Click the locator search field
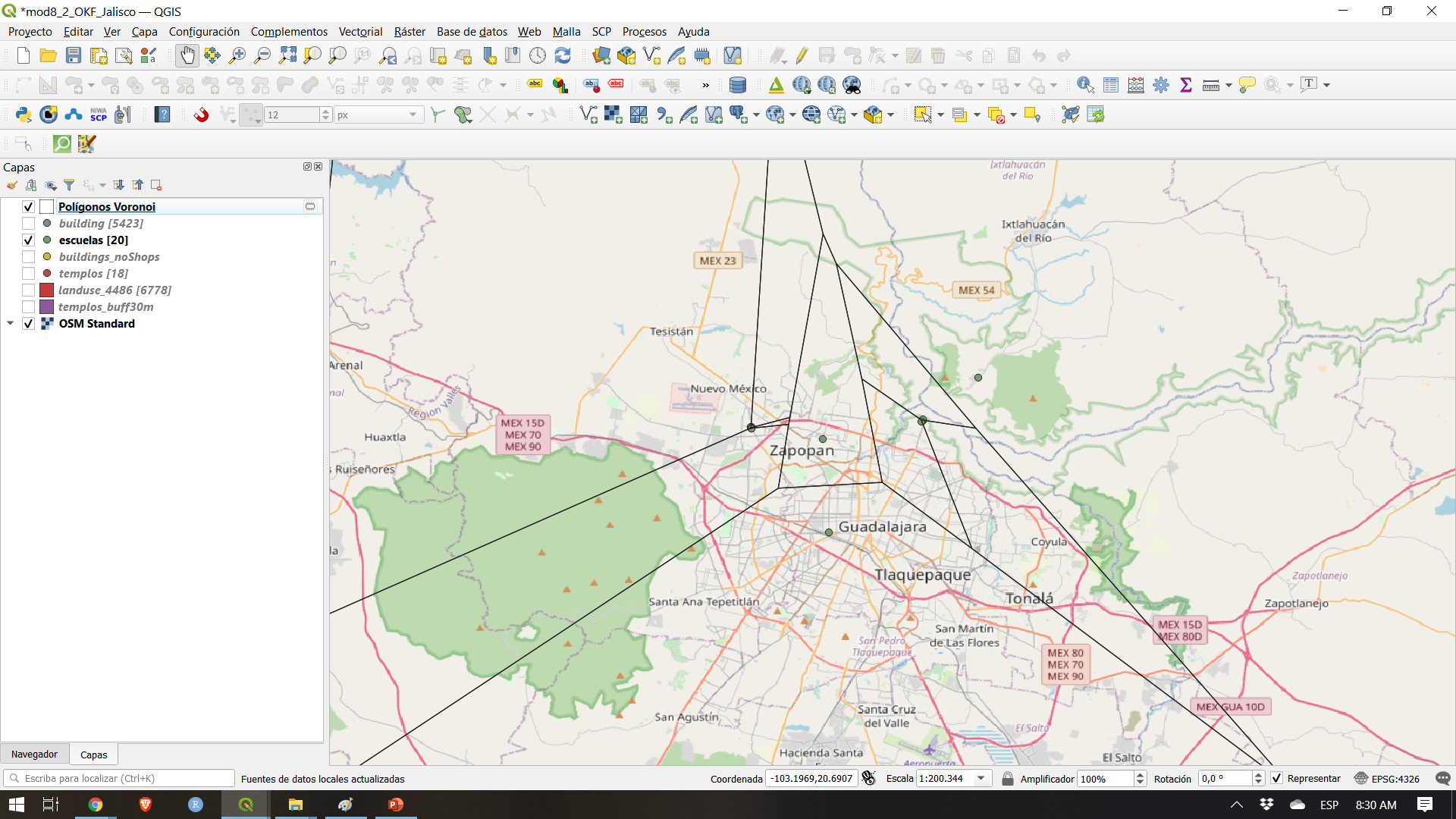 point(119,779)
